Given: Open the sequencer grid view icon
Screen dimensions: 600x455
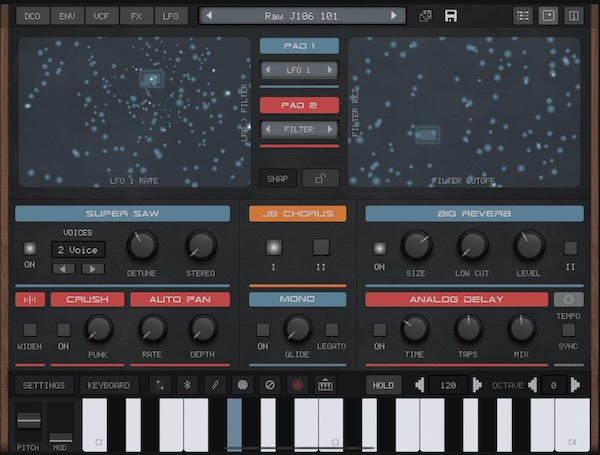Looking at the screenshot, I should pyautogui.click(x=523, y=16).
